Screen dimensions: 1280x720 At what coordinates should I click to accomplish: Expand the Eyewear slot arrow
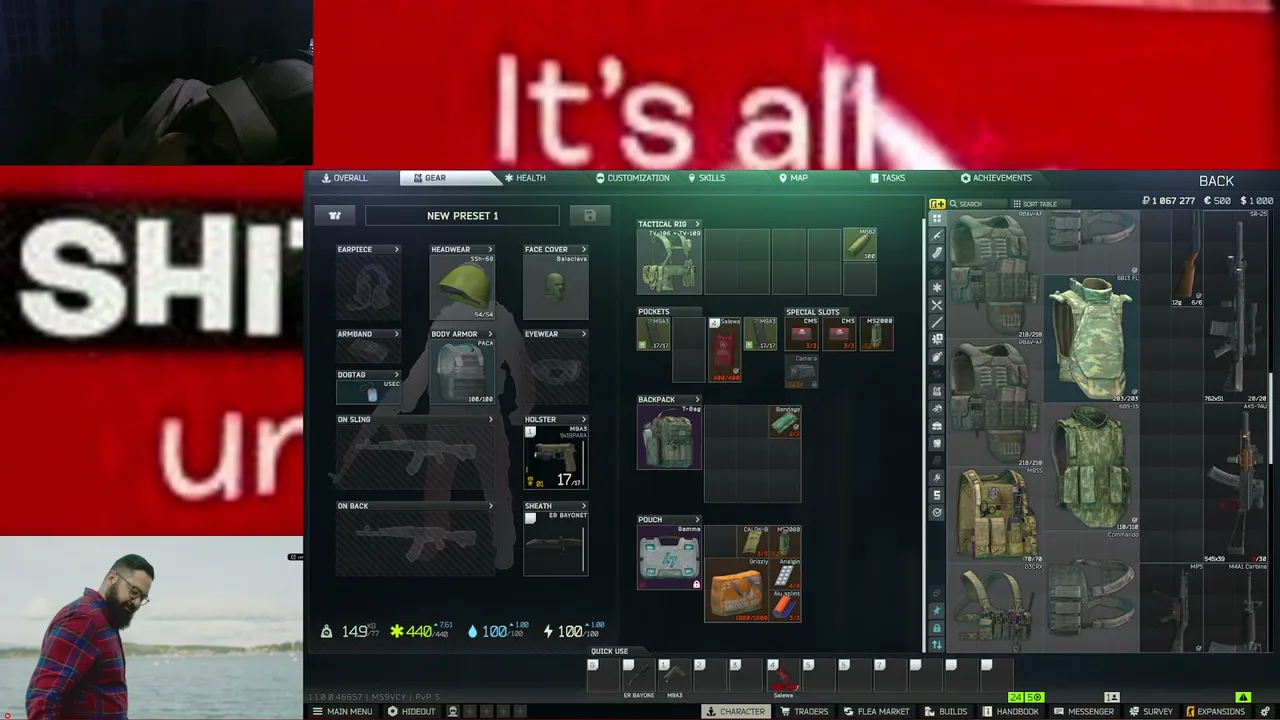coord(584,334)
